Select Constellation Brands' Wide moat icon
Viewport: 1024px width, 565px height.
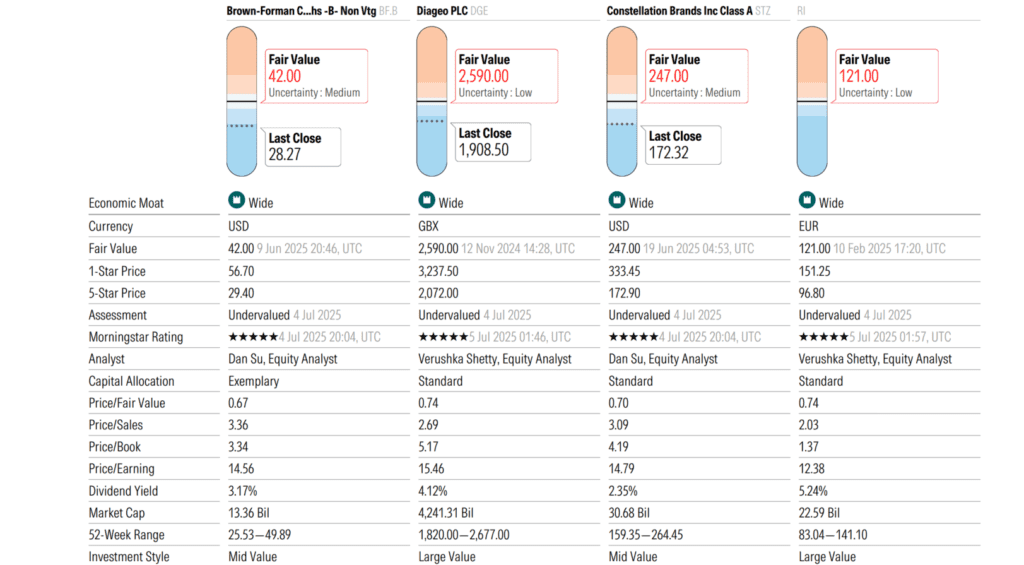[x=617, y=201]
